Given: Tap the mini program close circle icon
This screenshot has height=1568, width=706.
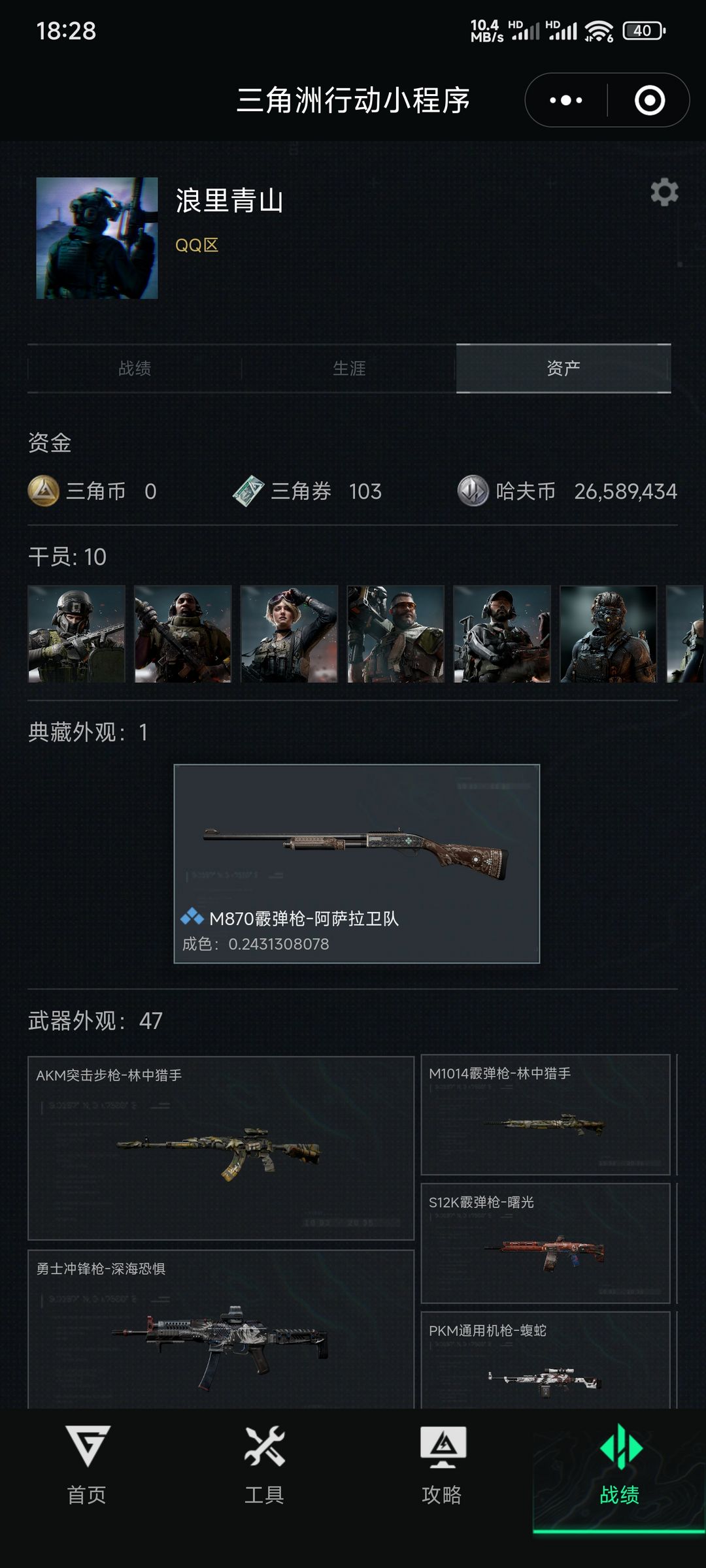Looking at the screenshot, I should point(650,100).
